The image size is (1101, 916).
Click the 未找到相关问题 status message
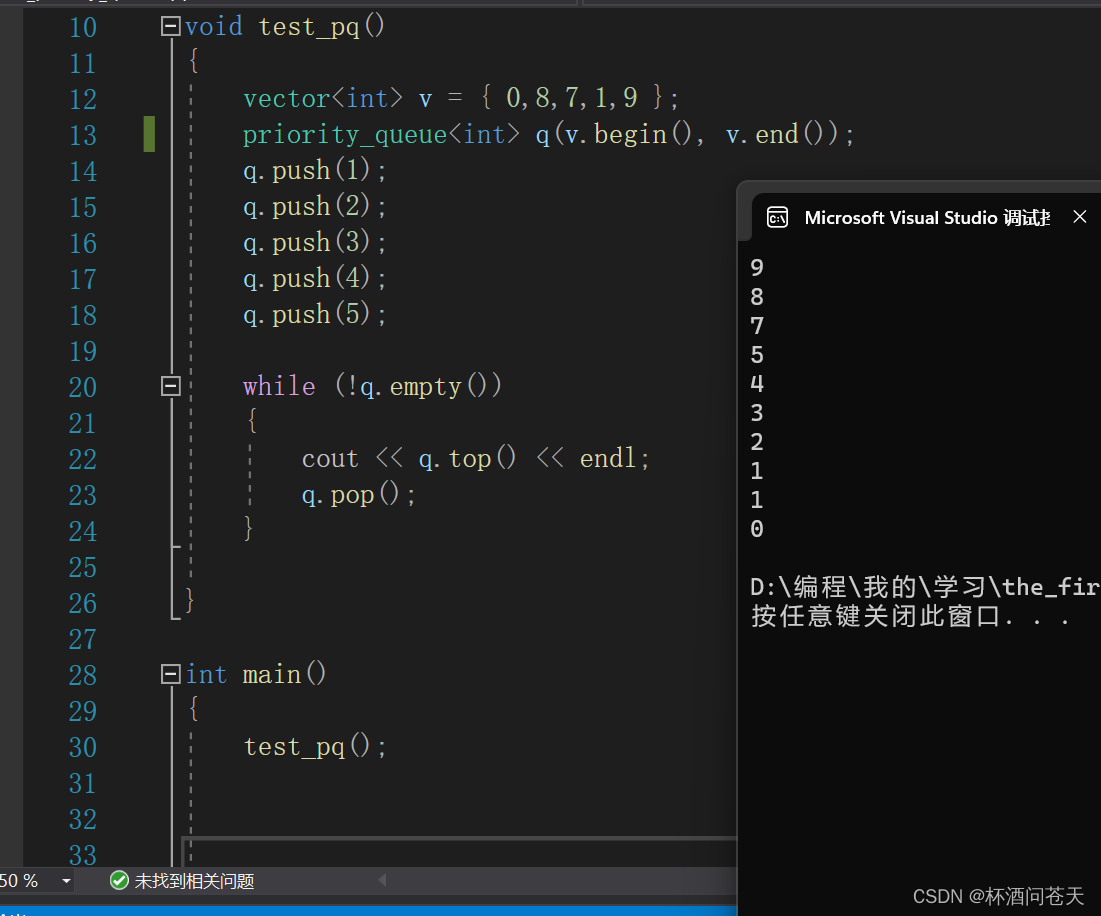tap(195, 881)
